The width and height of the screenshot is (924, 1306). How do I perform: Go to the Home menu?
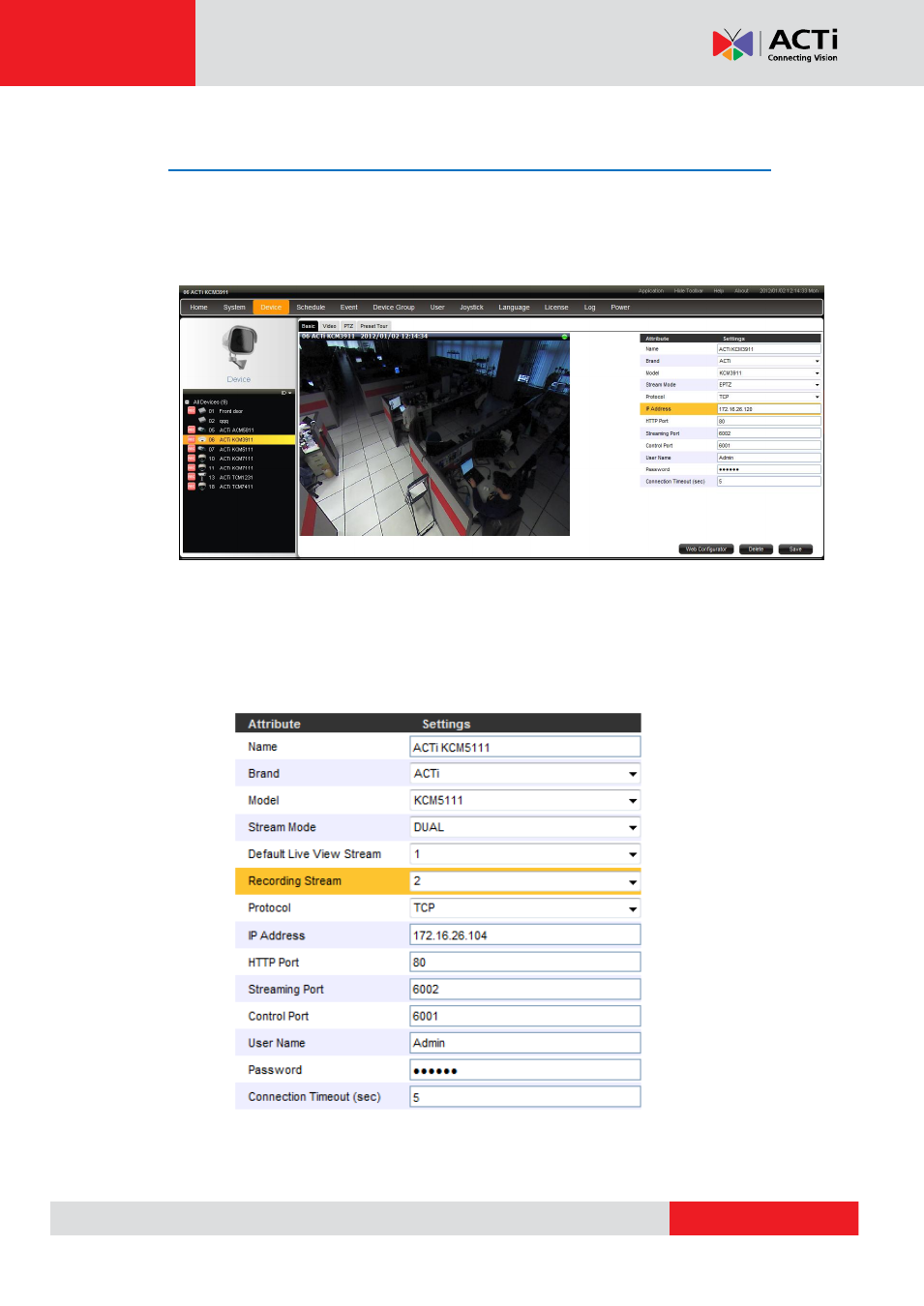(198, 308)
